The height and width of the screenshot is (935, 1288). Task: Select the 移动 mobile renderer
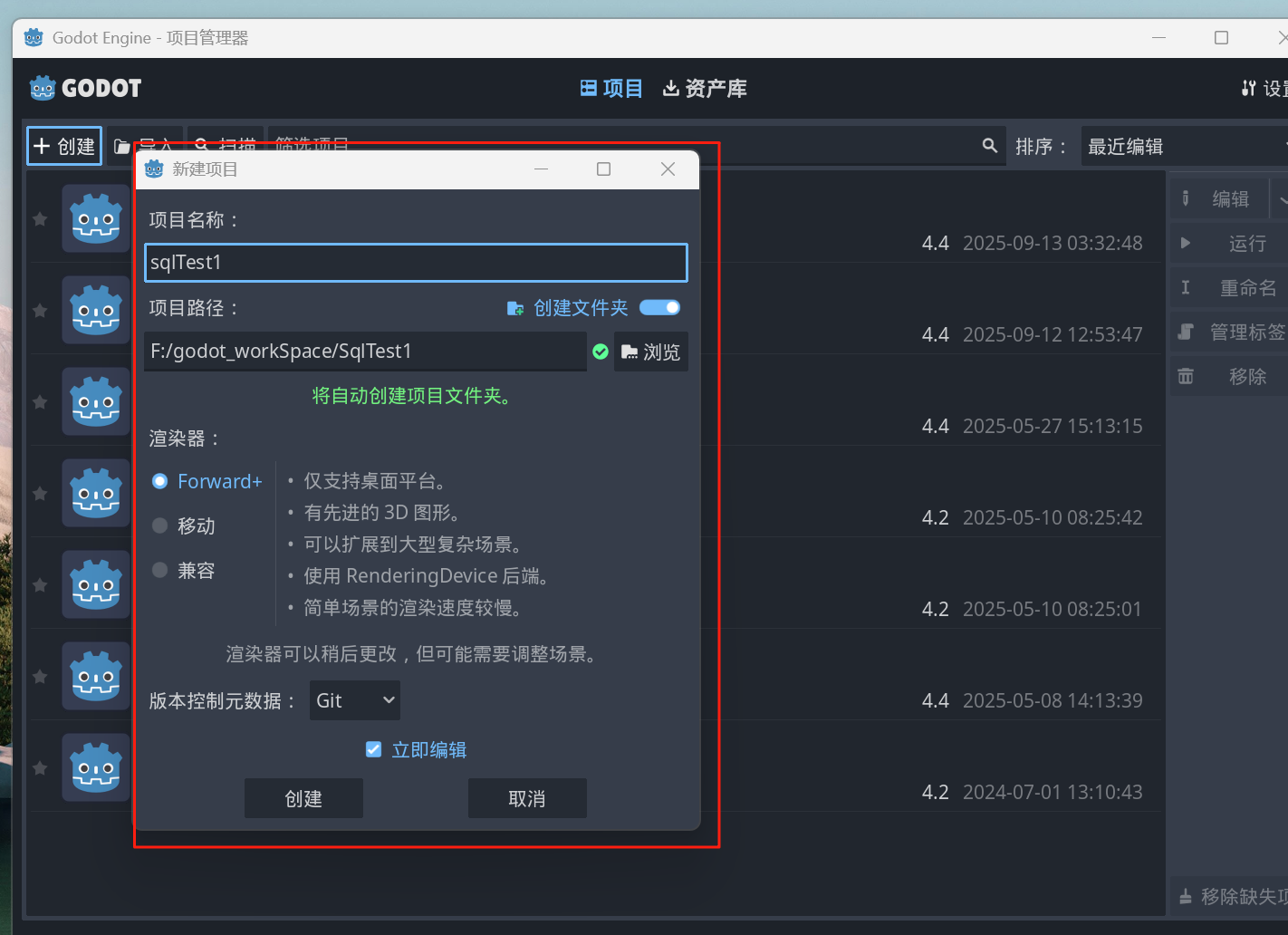pos(184,525)
